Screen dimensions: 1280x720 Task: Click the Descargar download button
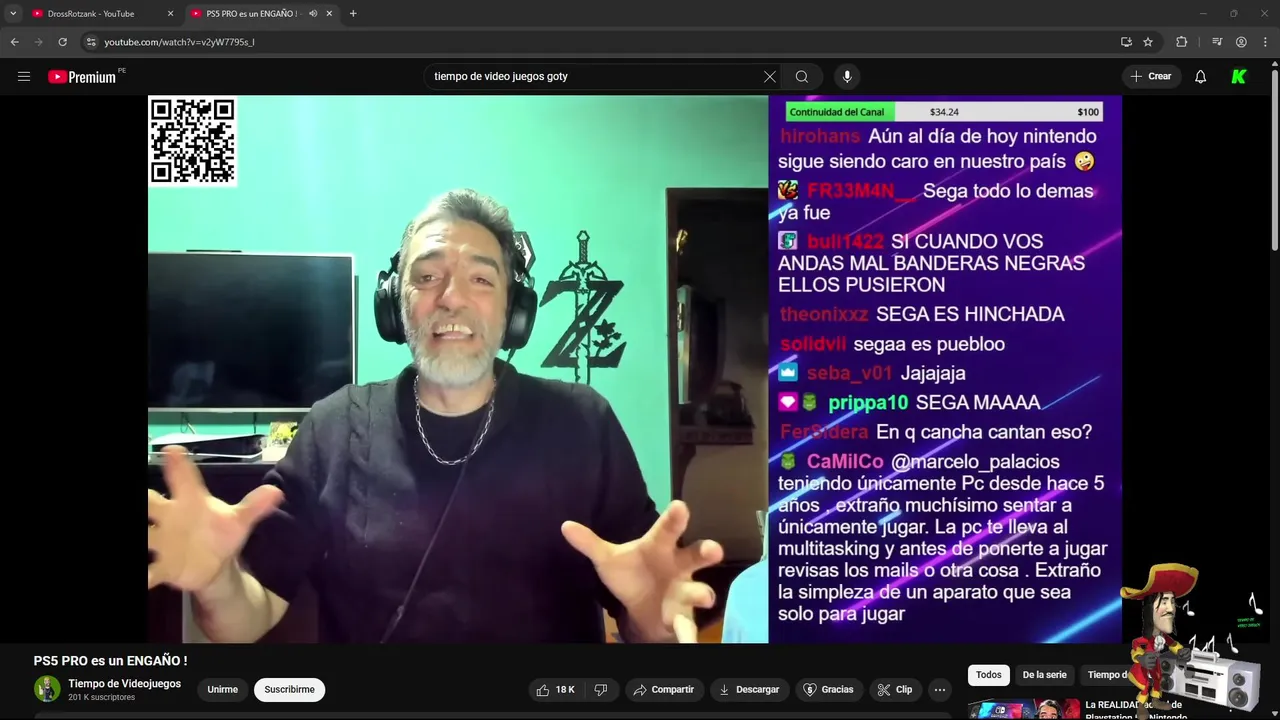click(749, 689)
